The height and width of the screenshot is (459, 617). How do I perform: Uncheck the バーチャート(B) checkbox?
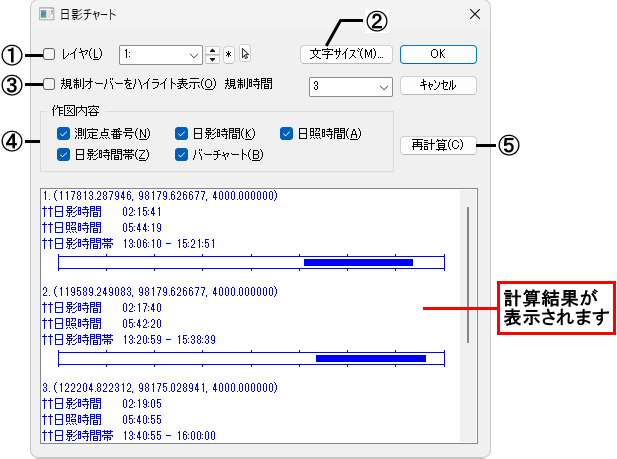[x=181, y=154]
